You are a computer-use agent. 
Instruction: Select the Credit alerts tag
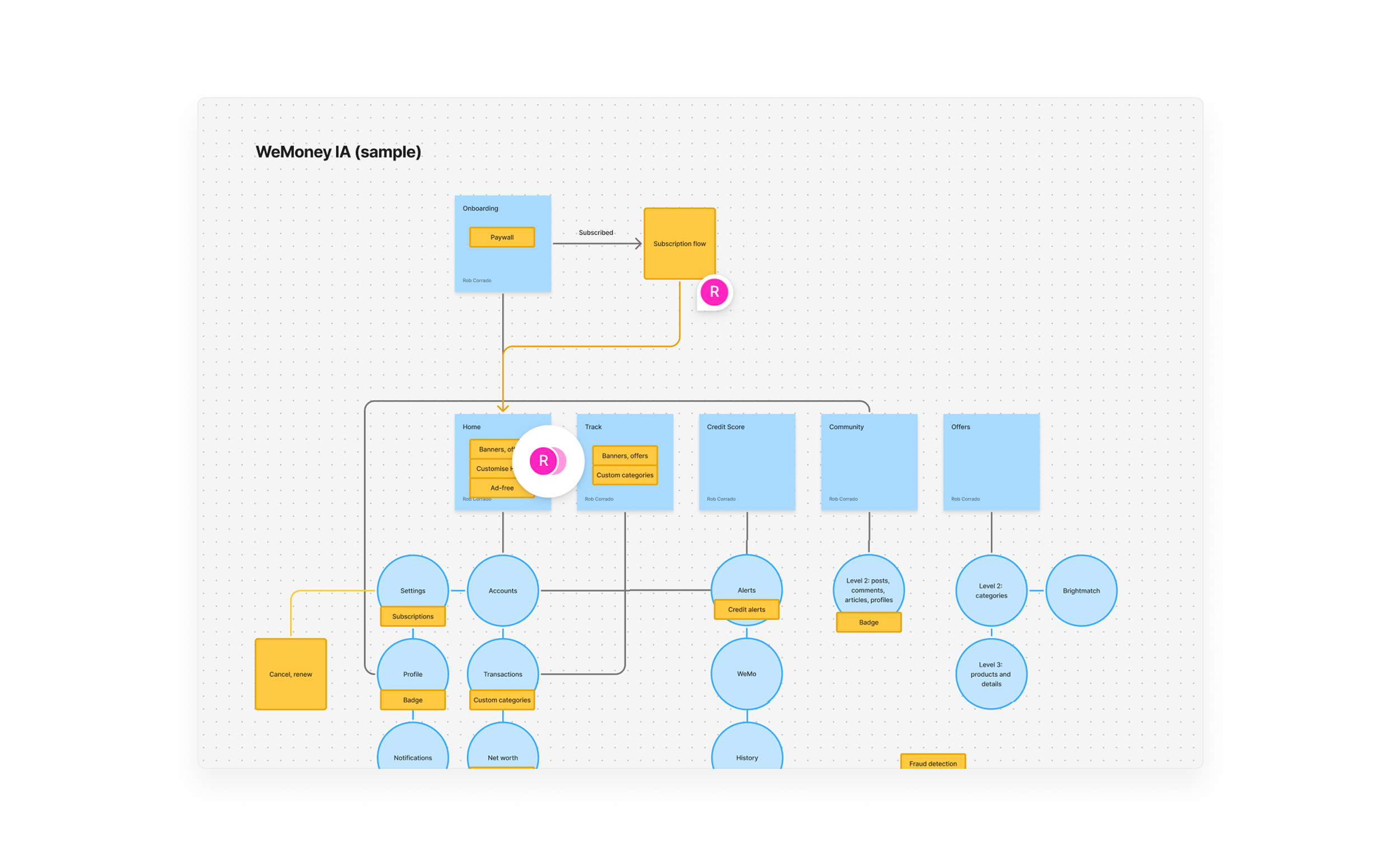pos(746,610)
